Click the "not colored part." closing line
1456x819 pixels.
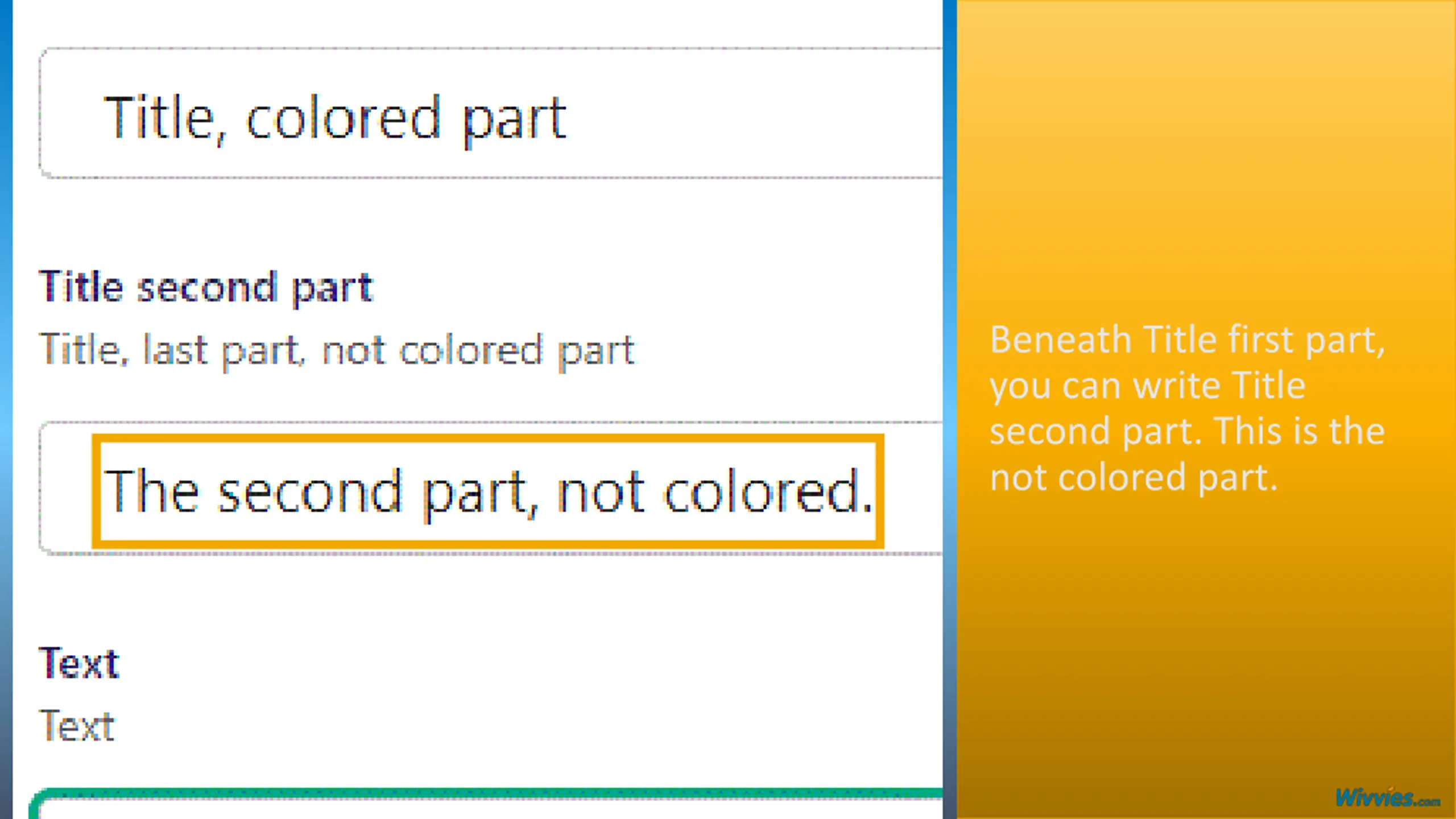(1134, 478)
